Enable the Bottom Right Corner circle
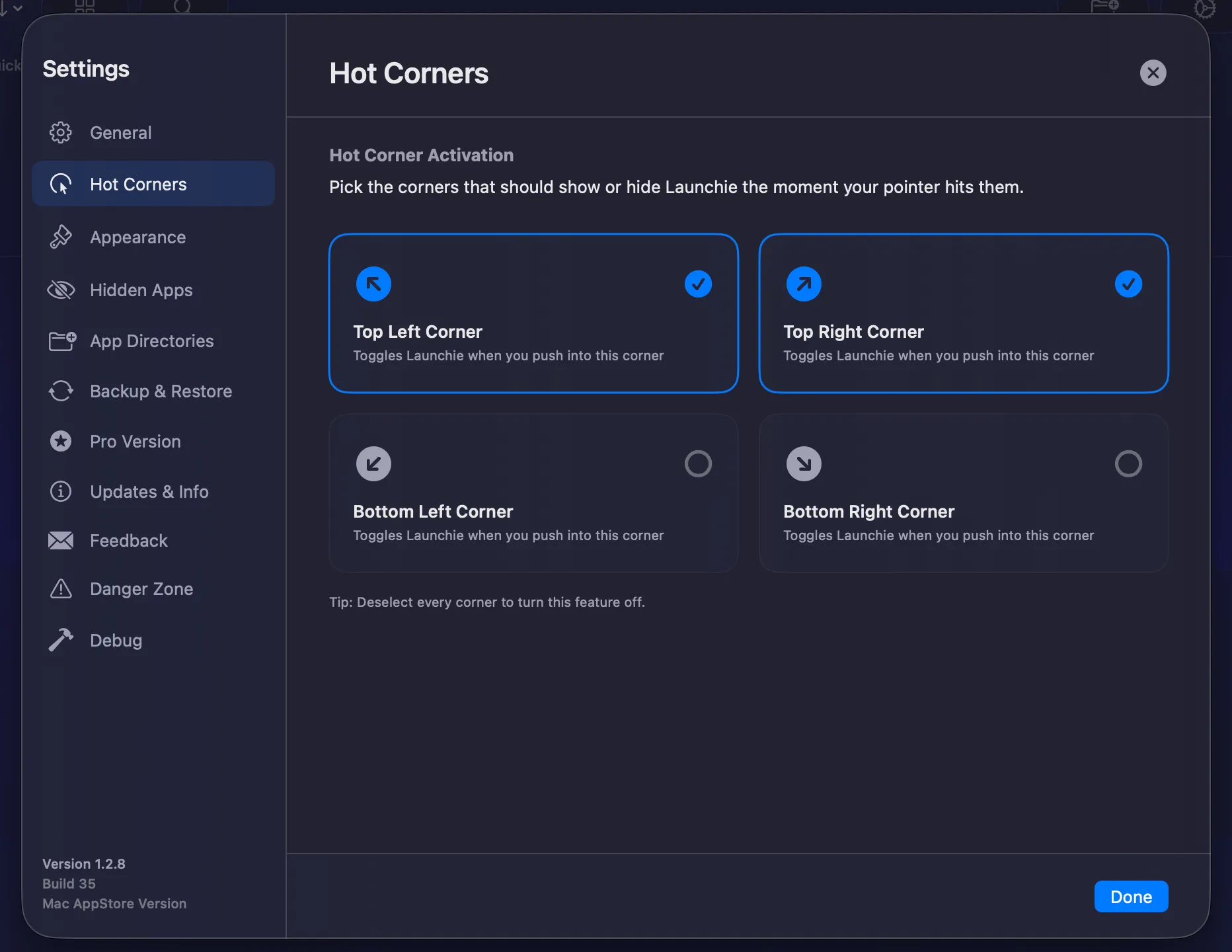 coord(1128,464)
